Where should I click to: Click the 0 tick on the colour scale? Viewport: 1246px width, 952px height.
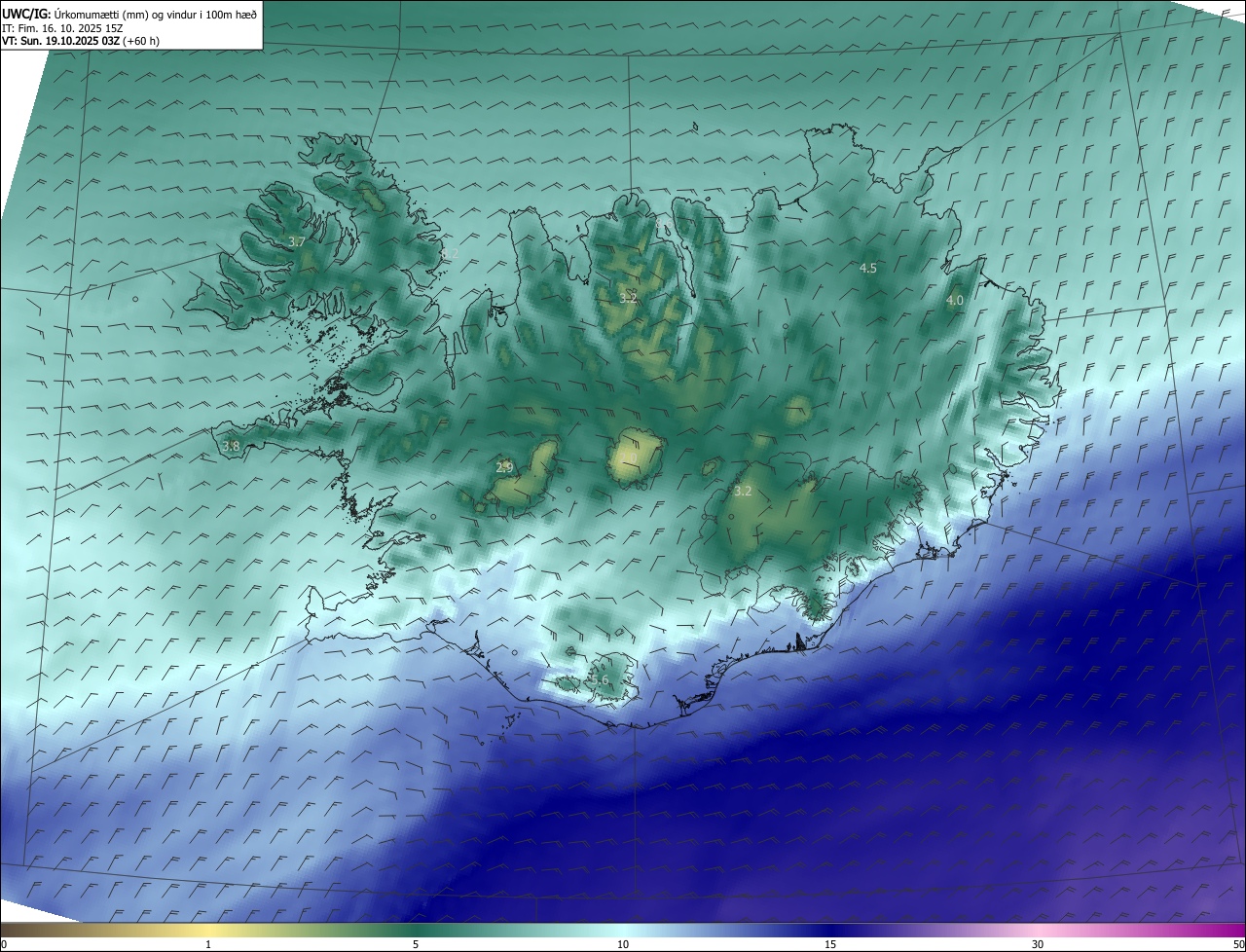tap(4, 944)
